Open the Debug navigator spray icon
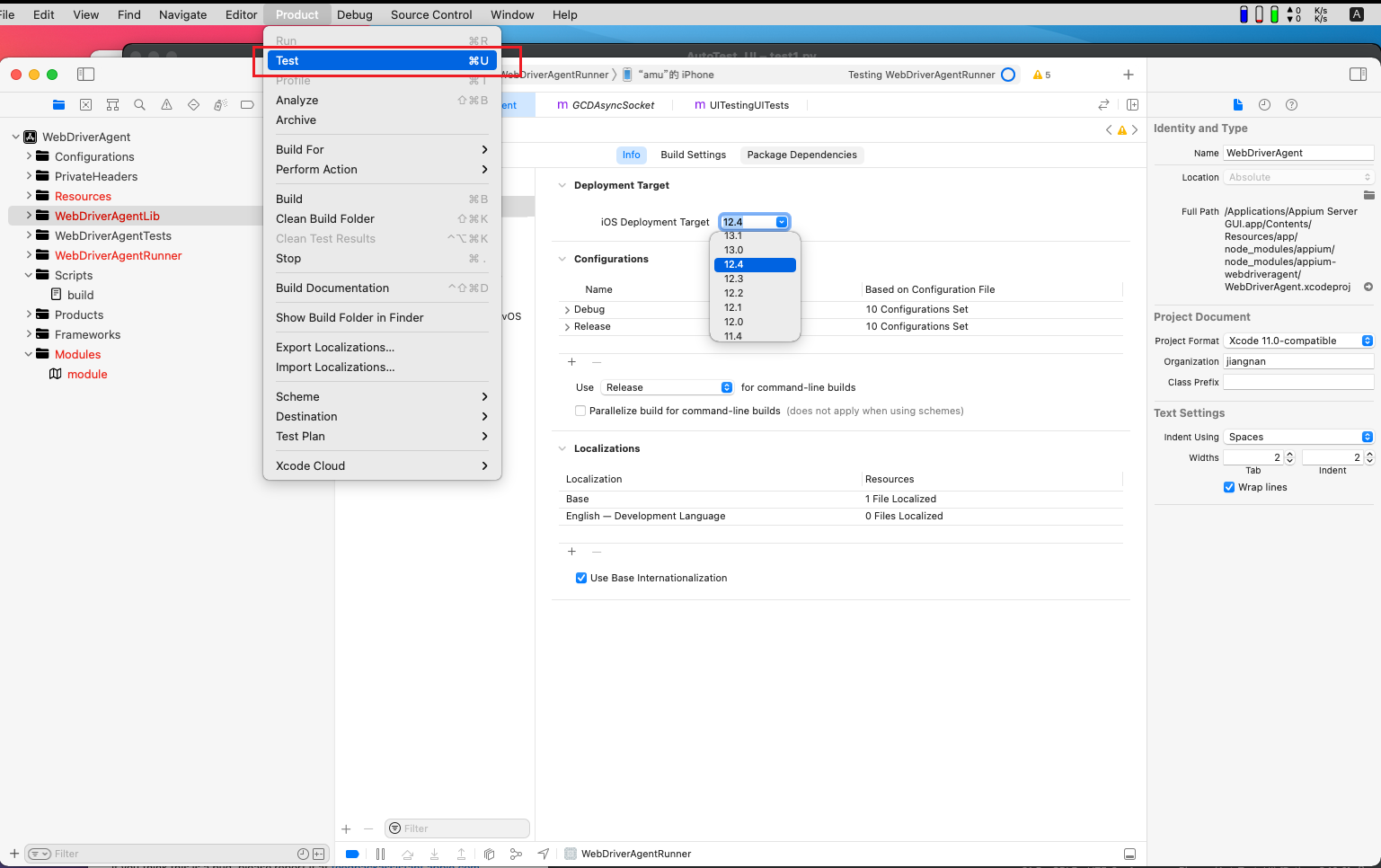The height and width of the screenshot is (868, 1381). (220, 105)
